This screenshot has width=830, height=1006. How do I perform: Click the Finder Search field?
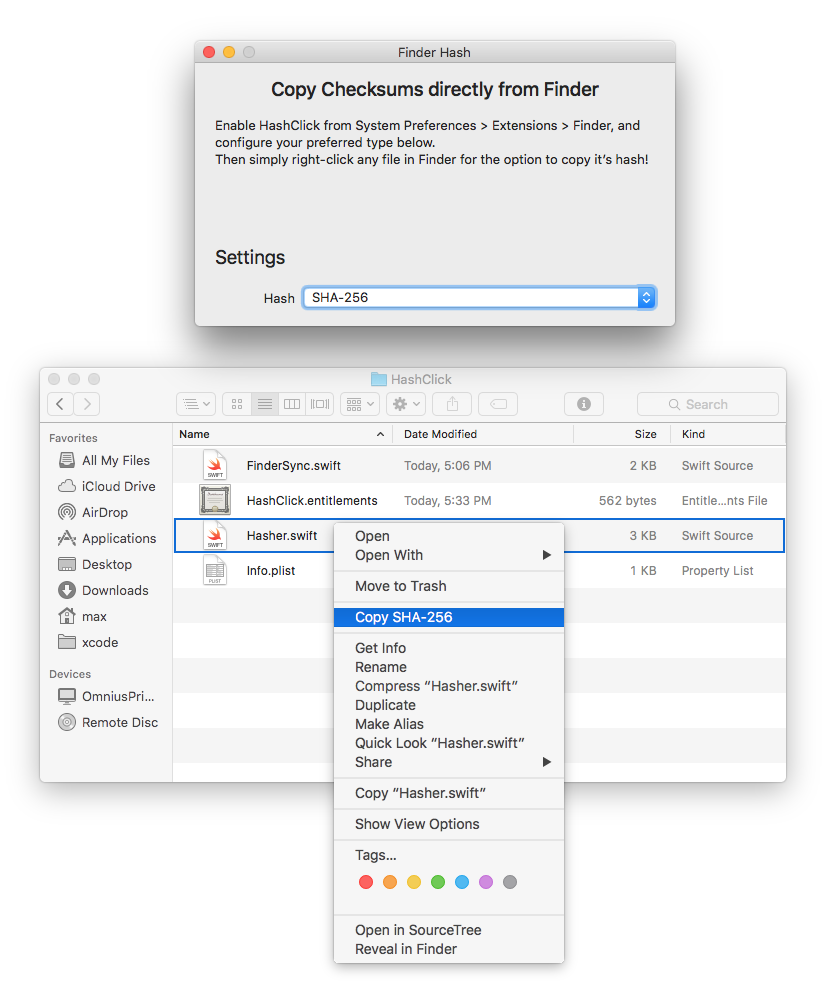click(x=707, y=404)
